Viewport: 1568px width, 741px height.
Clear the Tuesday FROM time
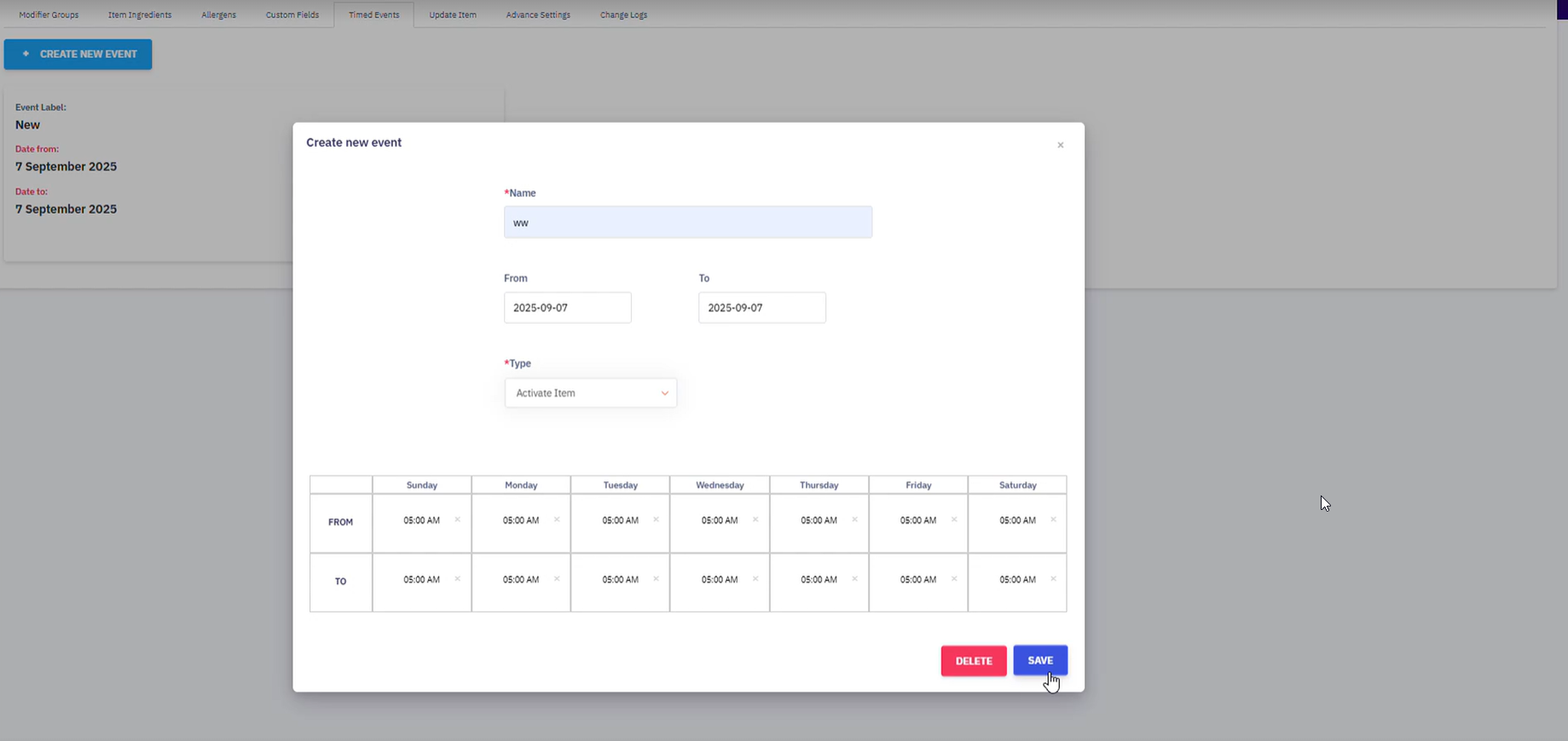point(656,519)
